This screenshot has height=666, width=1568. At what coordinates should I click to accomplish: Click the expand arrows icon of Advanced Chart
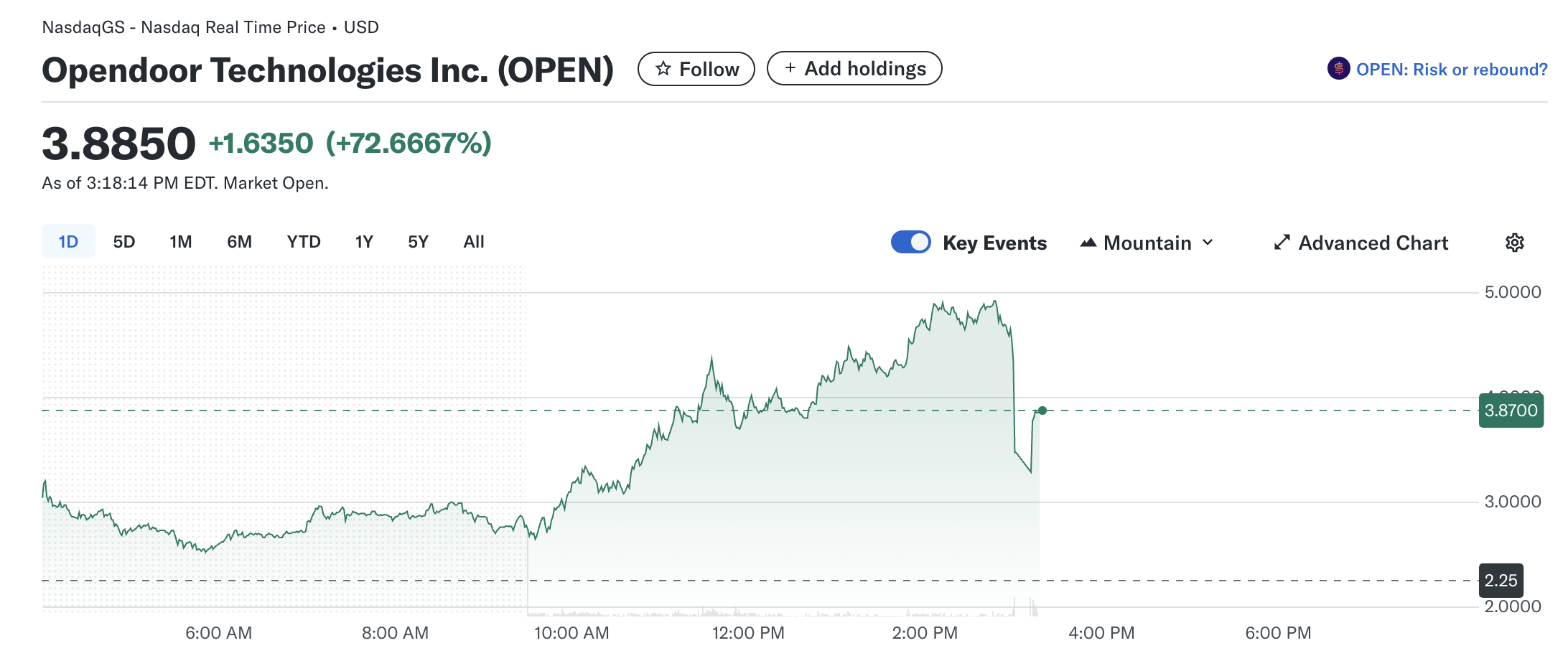click(1282, 243)
